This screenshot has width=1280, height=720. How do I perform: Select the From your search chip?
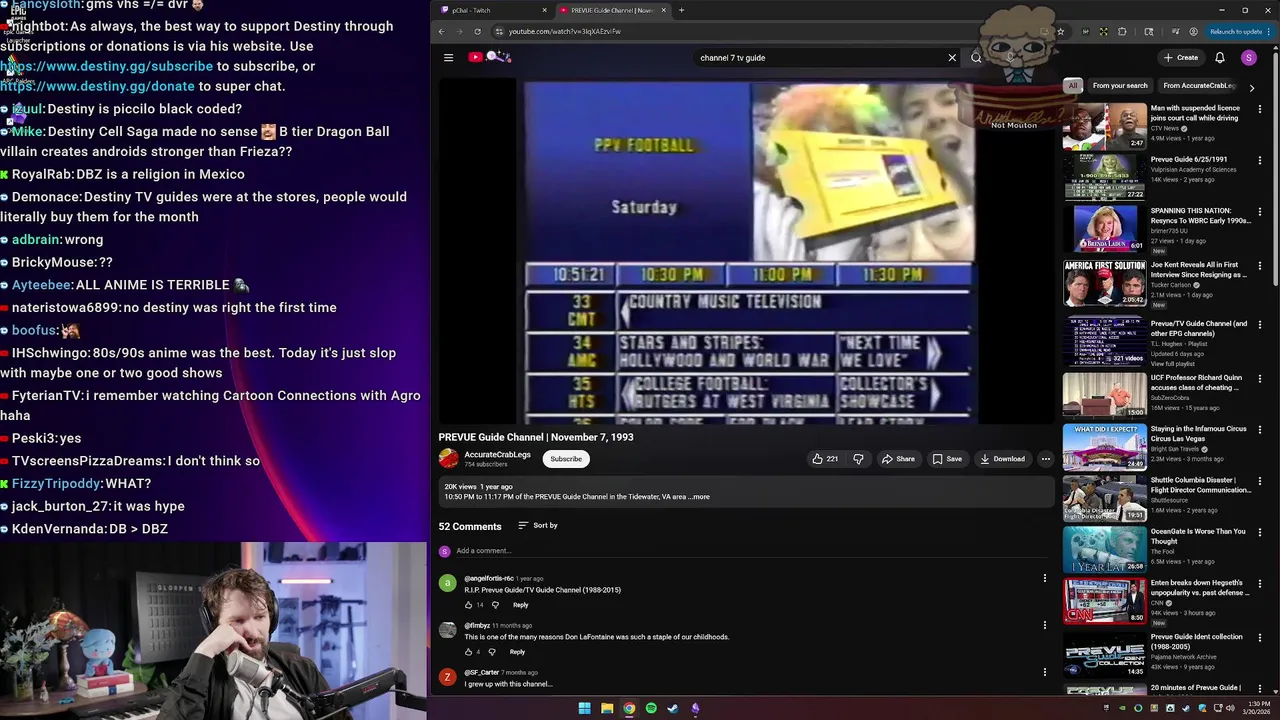point(1120,86)
